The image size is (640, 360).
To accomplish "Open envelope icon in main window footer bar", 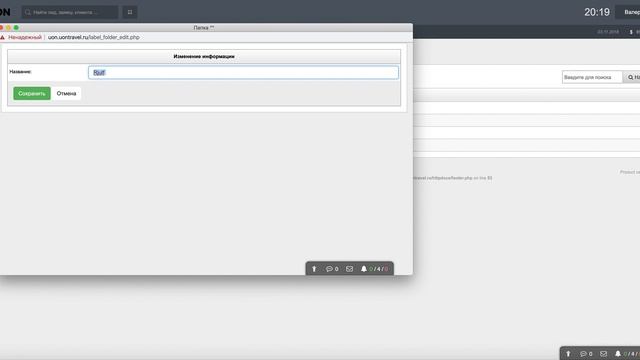I will pyautogui.click(x=603, y=354).
